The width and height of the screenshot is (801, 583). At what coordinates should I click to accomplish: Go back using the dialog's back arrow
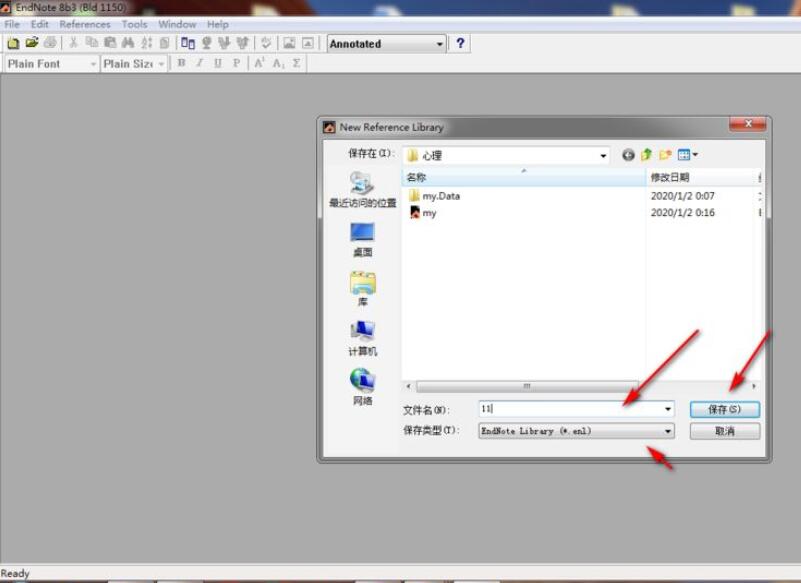628,155
